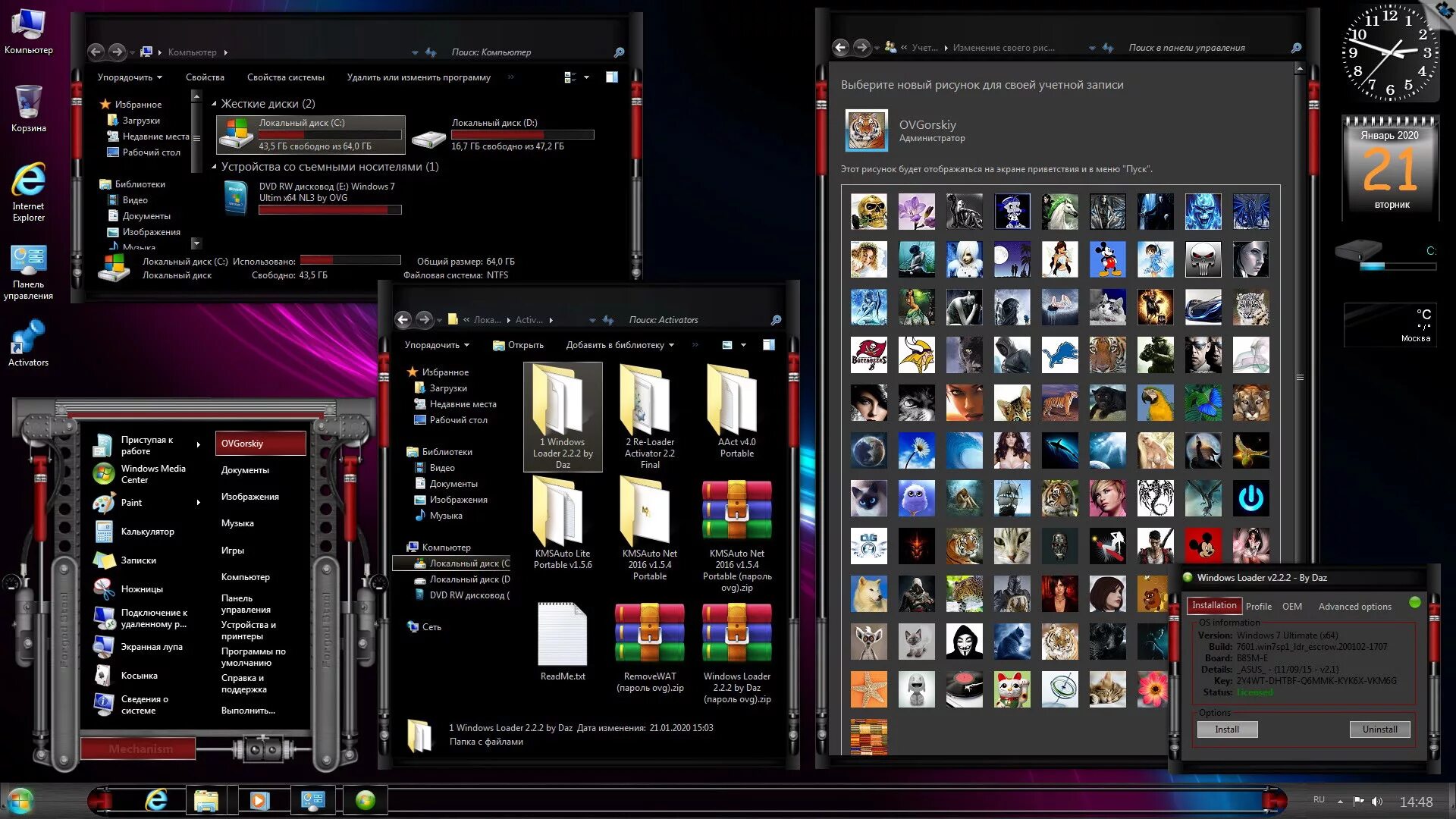The height and width of the screenshot is (819, 1456).
Task: Select Локальный диск (C in Activators sidebar
Action: tap(461, 563)
